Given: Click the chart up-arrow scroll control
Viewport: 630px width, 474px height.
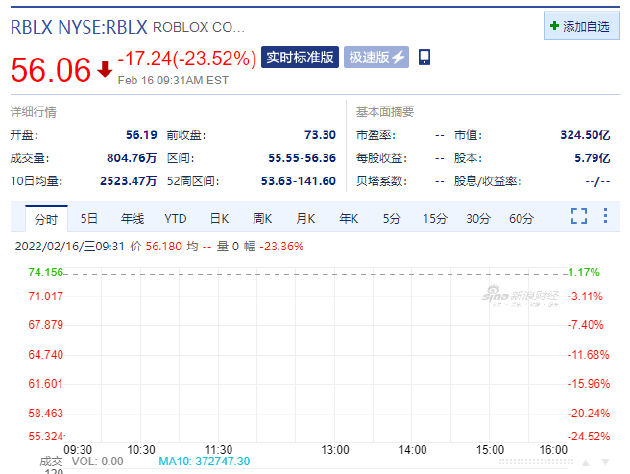Looking at the screenshot, I should 586,463.
